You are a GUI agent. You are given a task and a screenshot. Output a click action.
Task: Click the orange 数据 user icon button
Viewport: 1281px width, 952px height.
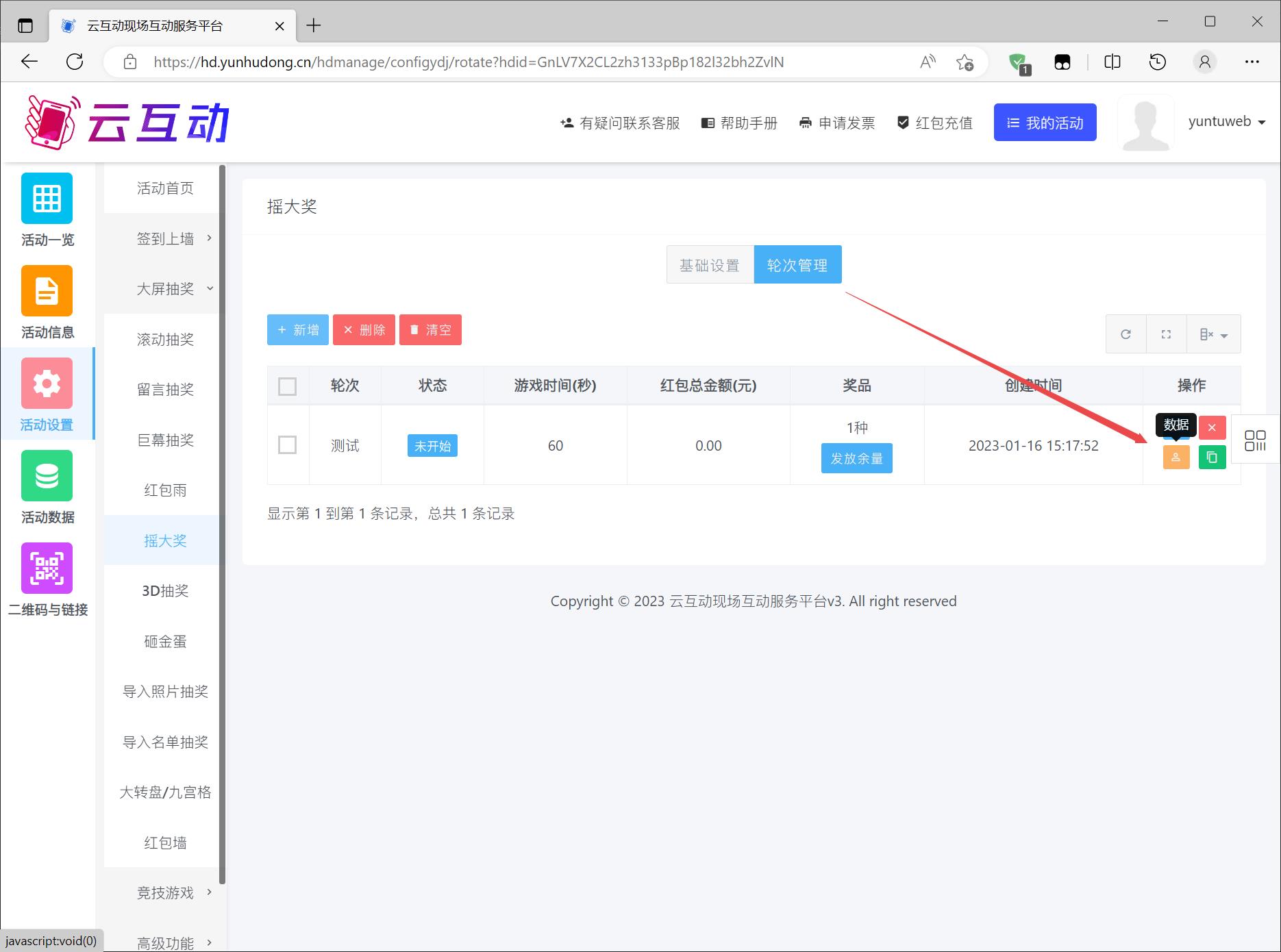pos(1176,458)
